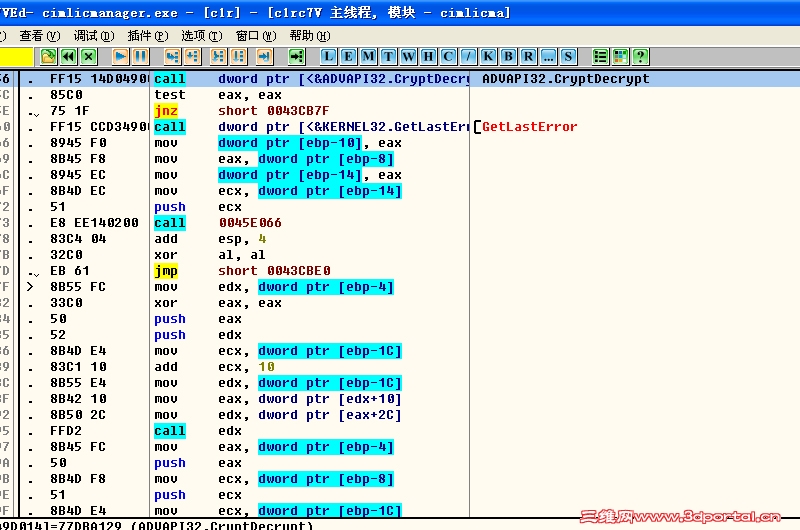Click hex bytes 'FFD2'
The height and width of the screenshot is (530, 800).
[65, 431]
